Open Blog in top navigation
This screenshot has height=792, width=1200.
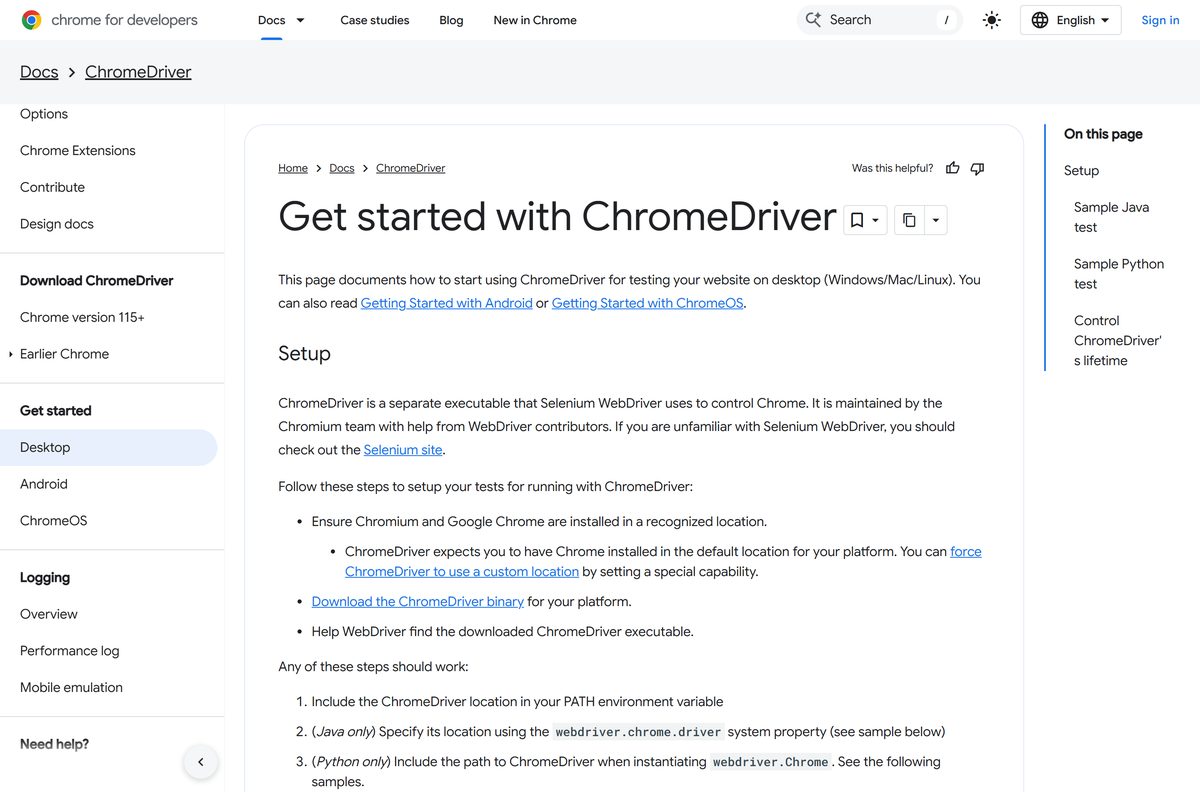click(451, 20)
